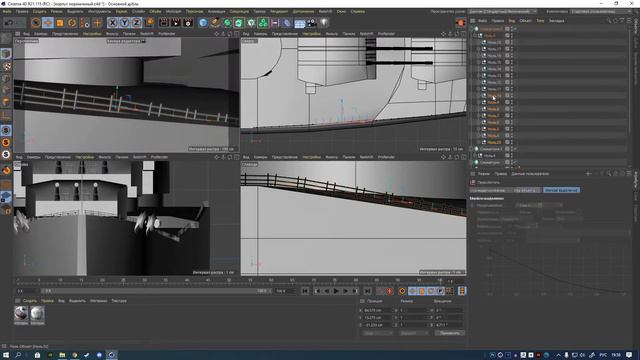Open the Симуляция menu
Image resolution: width=640 pixels, height=360 pixels.
click(239, 11)
